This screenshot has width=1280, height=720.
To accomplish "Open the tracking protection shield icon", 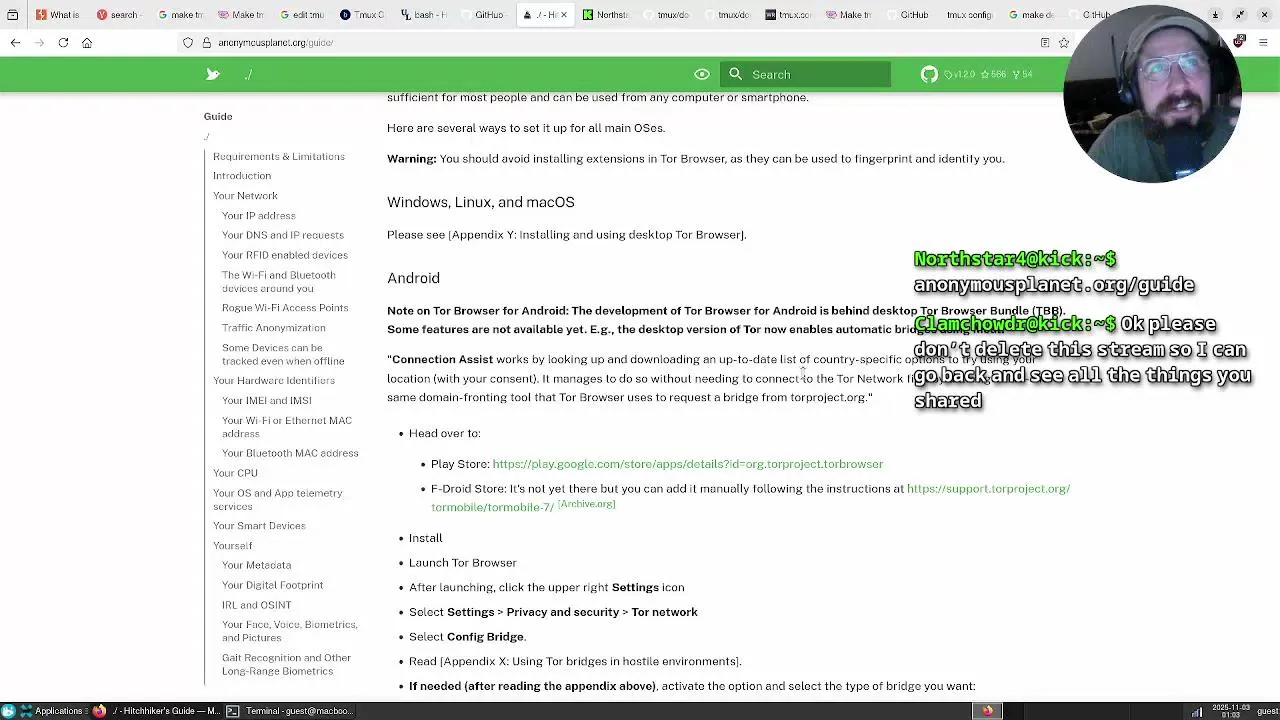I will (188, 43).
